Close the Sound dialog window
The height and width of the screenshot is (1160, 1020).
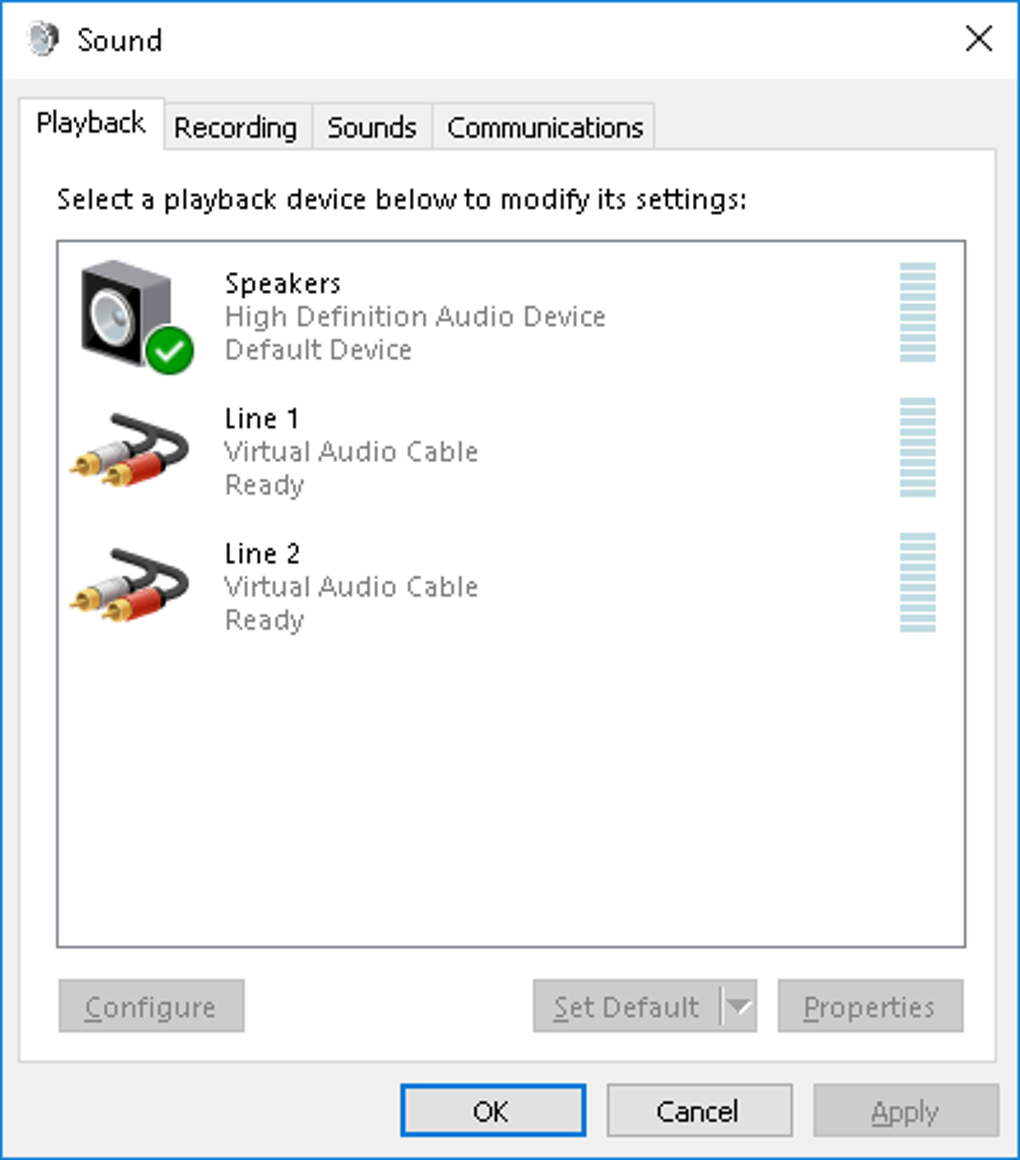pos(979,40)
